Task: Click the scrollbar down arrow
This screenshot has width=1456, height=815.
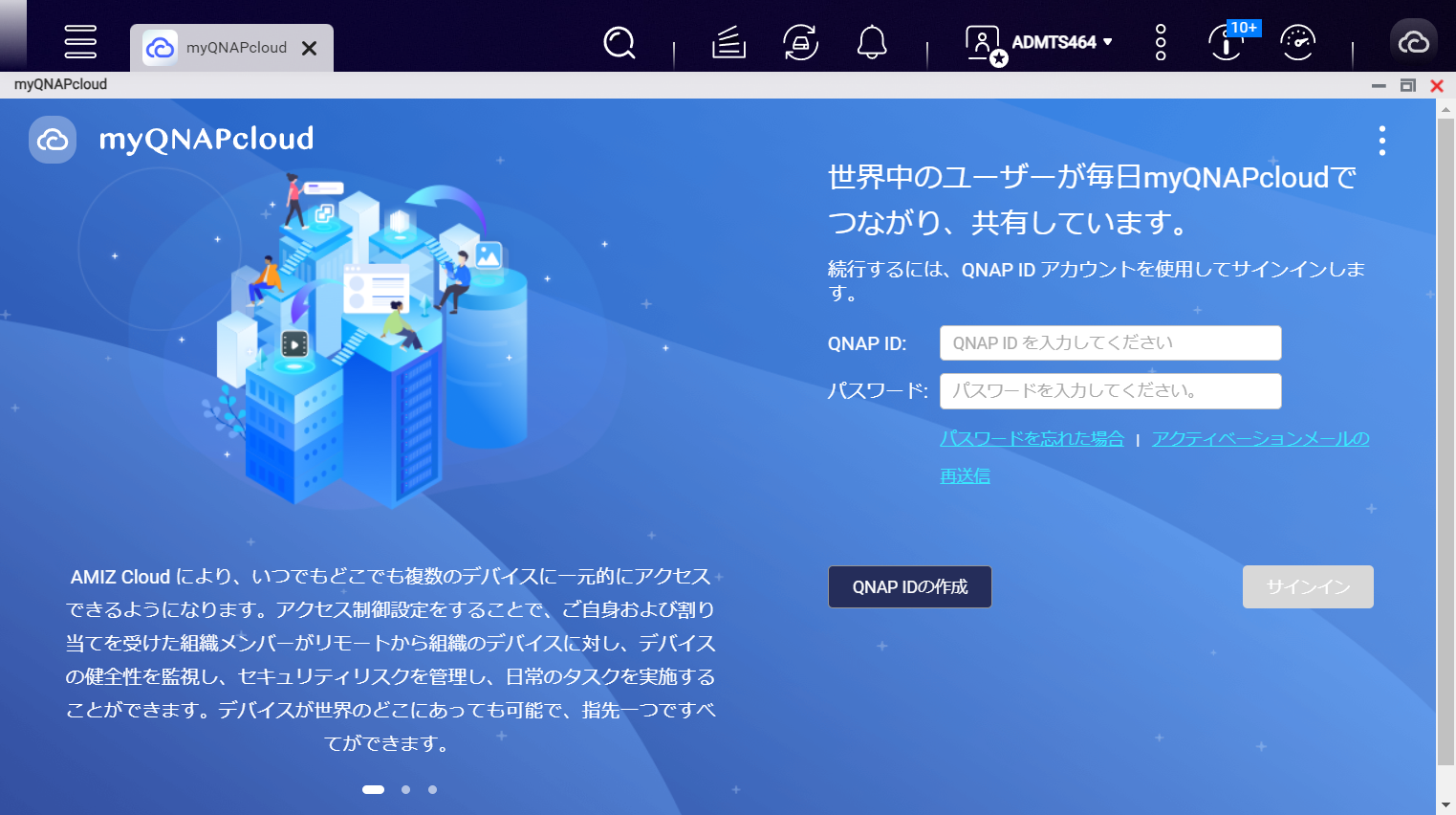Action: click(1445, 805)
